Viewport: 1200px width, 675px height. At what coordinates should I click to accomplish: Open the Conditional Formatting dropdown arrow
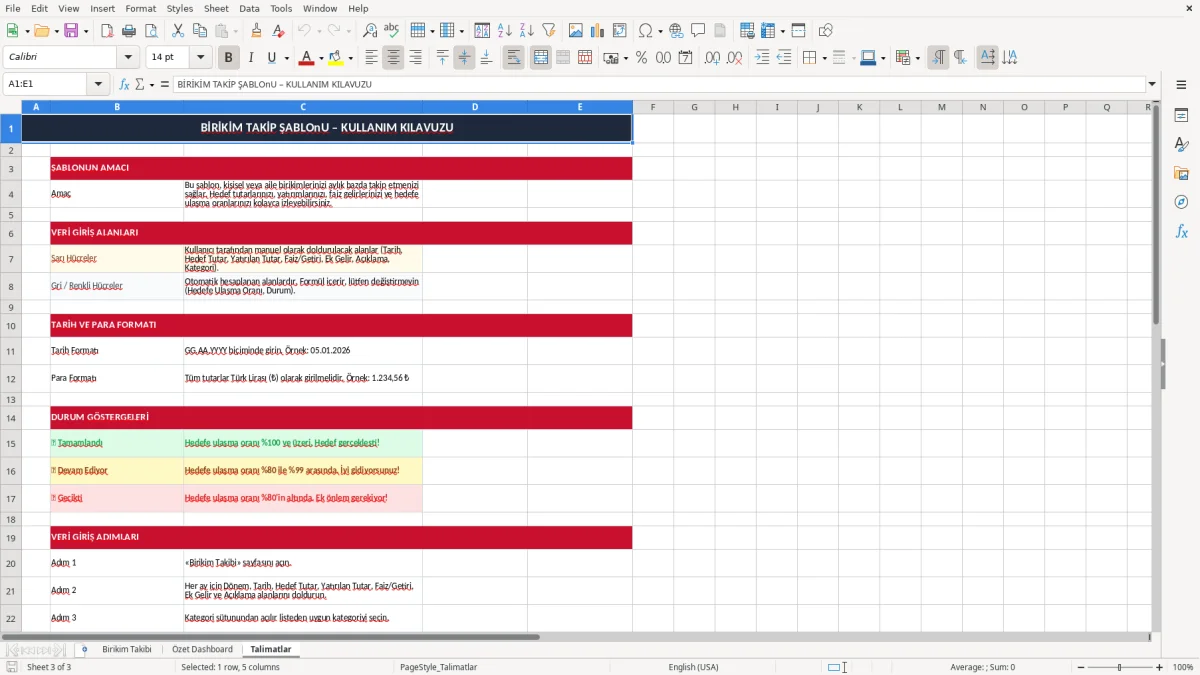tap(917, 58)
